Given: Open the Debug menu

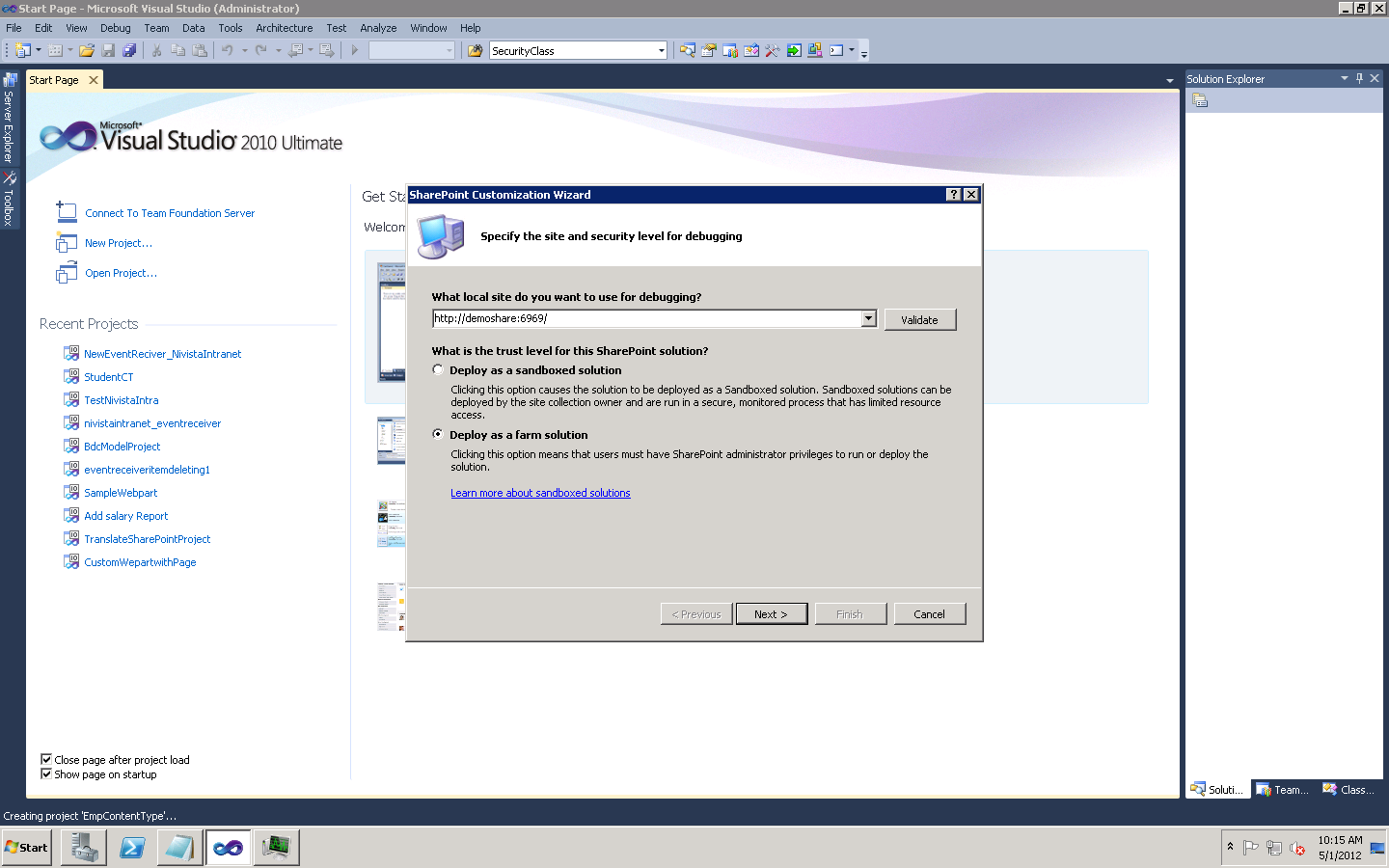Looking at the screenshot, I should tap(116, 28).
